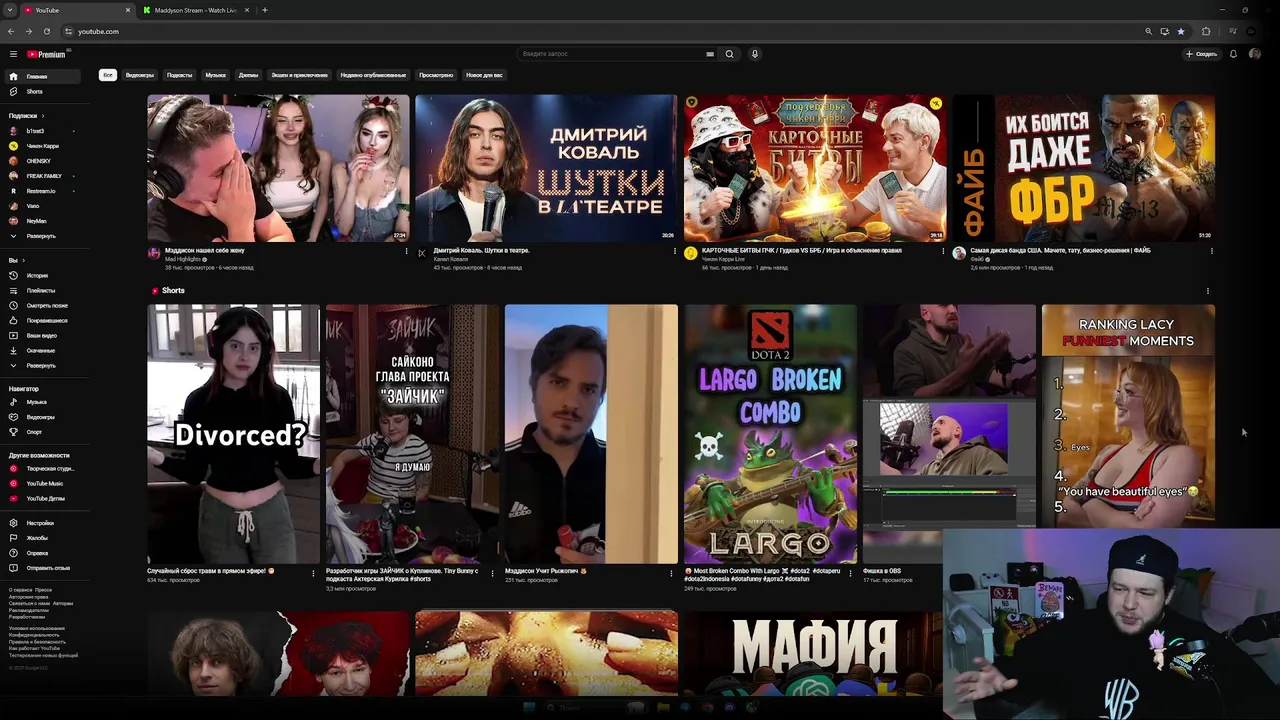Open the Shorts shelf options menu
1280x720 pixels.
(1207, 291)
